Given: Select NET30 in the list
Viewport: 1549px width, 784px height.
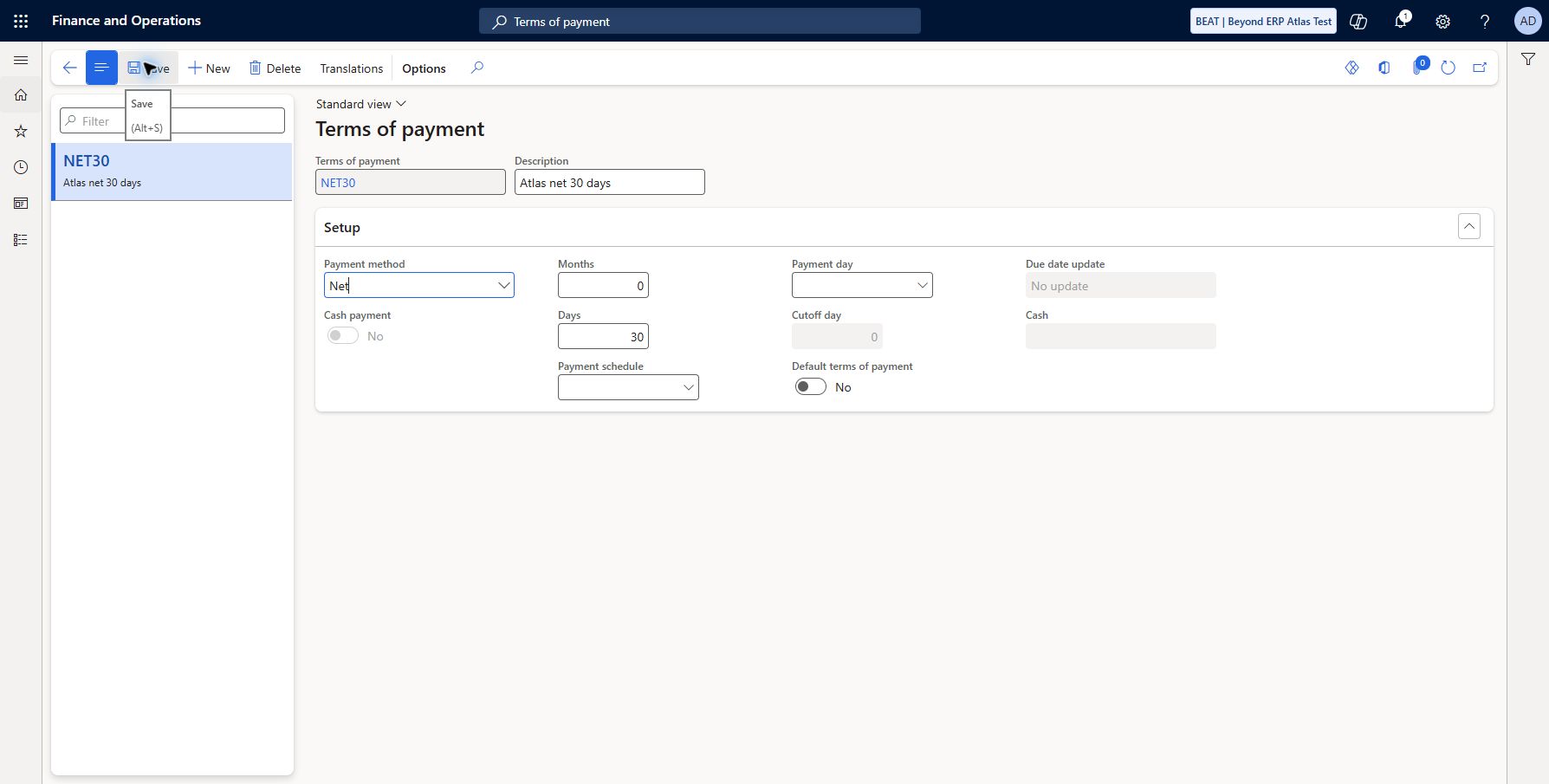Looking at the screenshot, I should tap(172, 172).
